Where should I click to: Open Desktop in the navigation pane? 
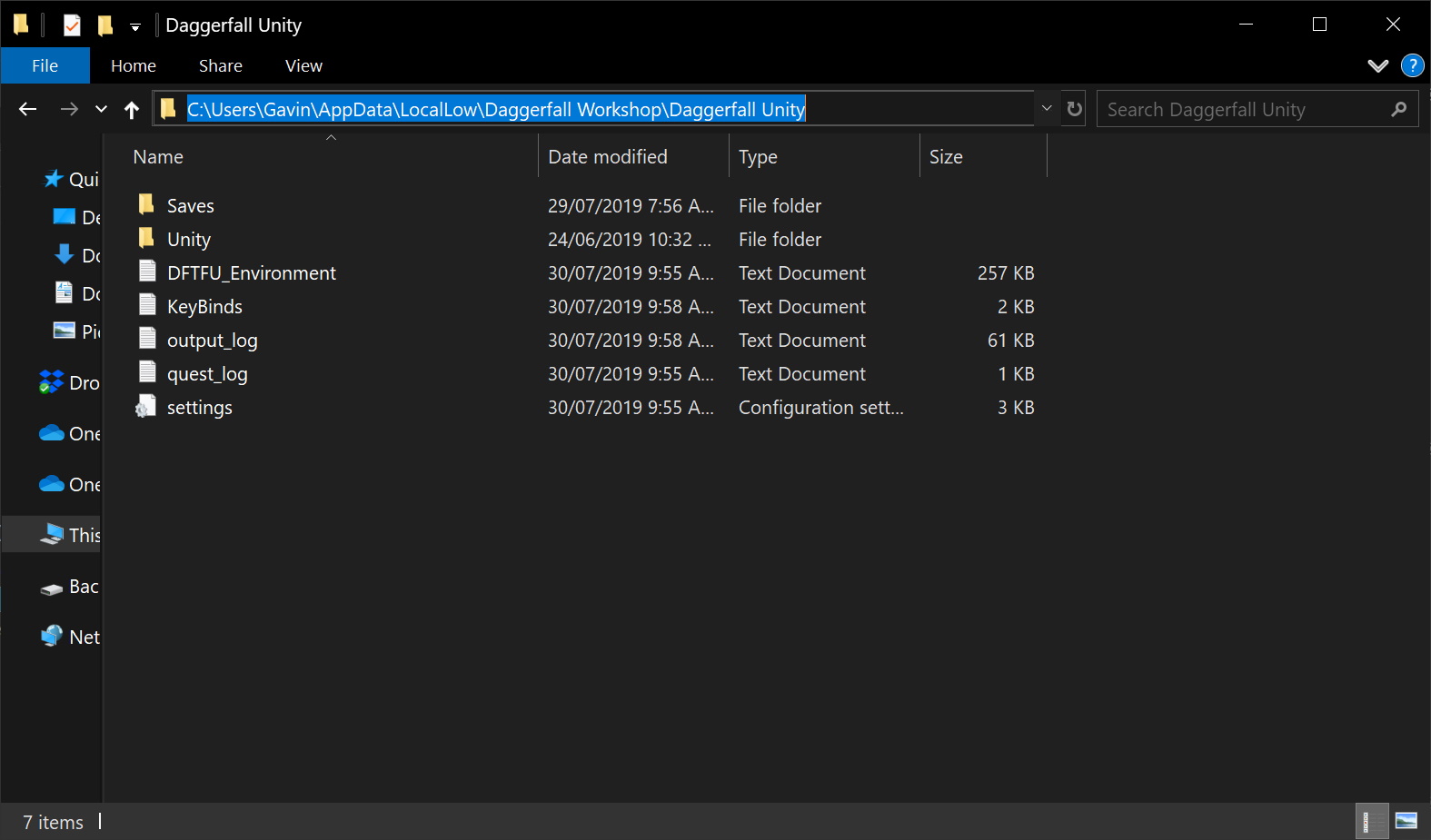[77, 217]
